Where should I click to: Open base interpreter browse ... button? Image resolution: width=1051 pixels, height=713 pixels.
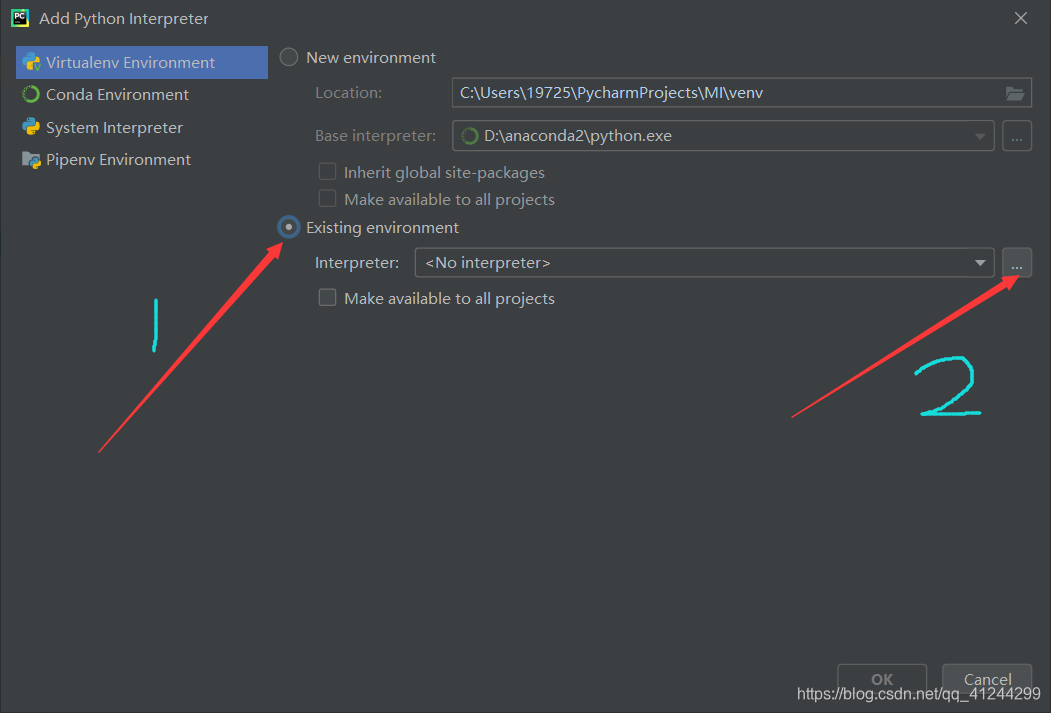(x=1016, y=135)
